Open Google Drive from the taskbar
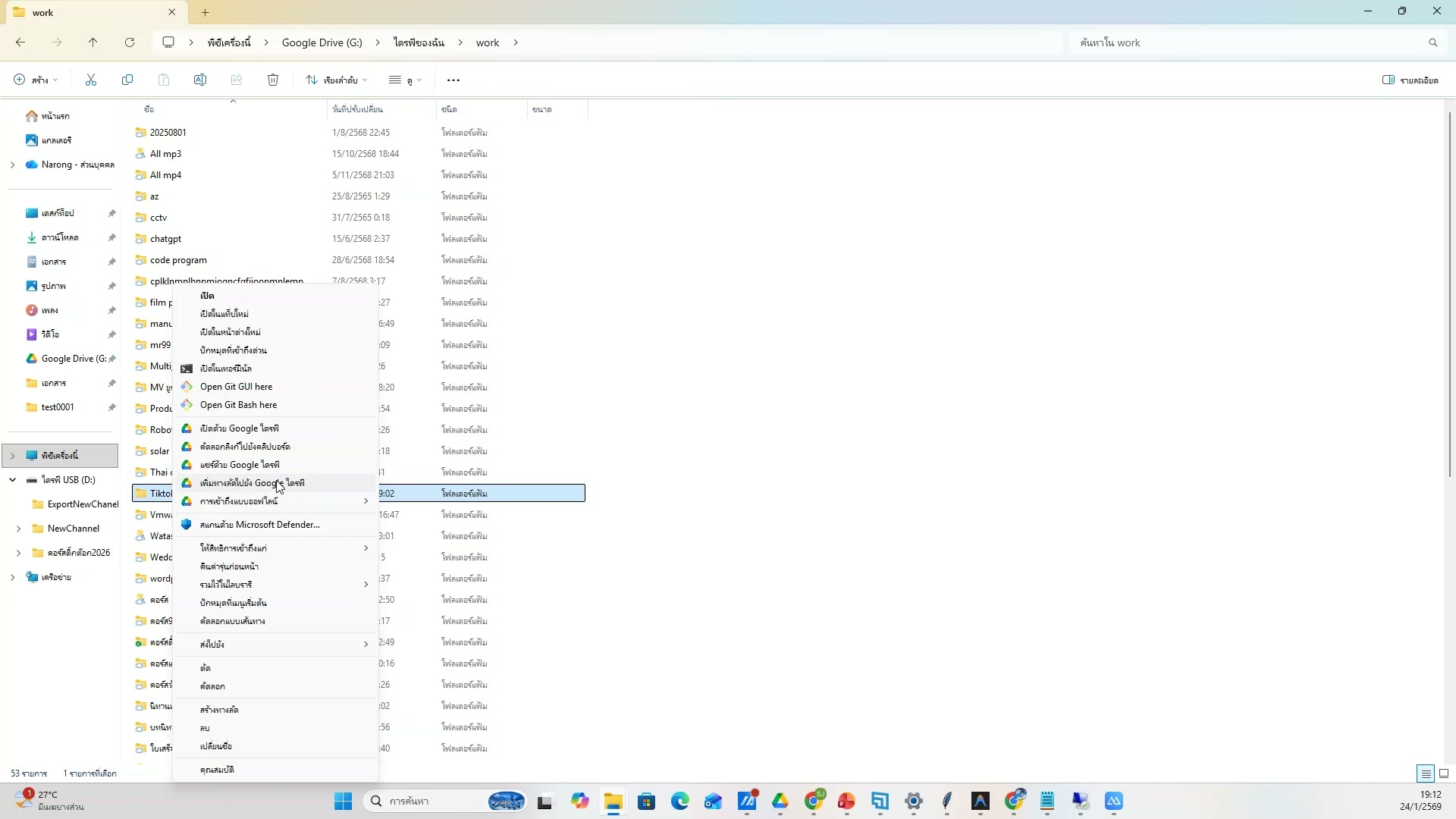Image resolution: width=1456 pixels, height=819 pixels. click(780, 802)
